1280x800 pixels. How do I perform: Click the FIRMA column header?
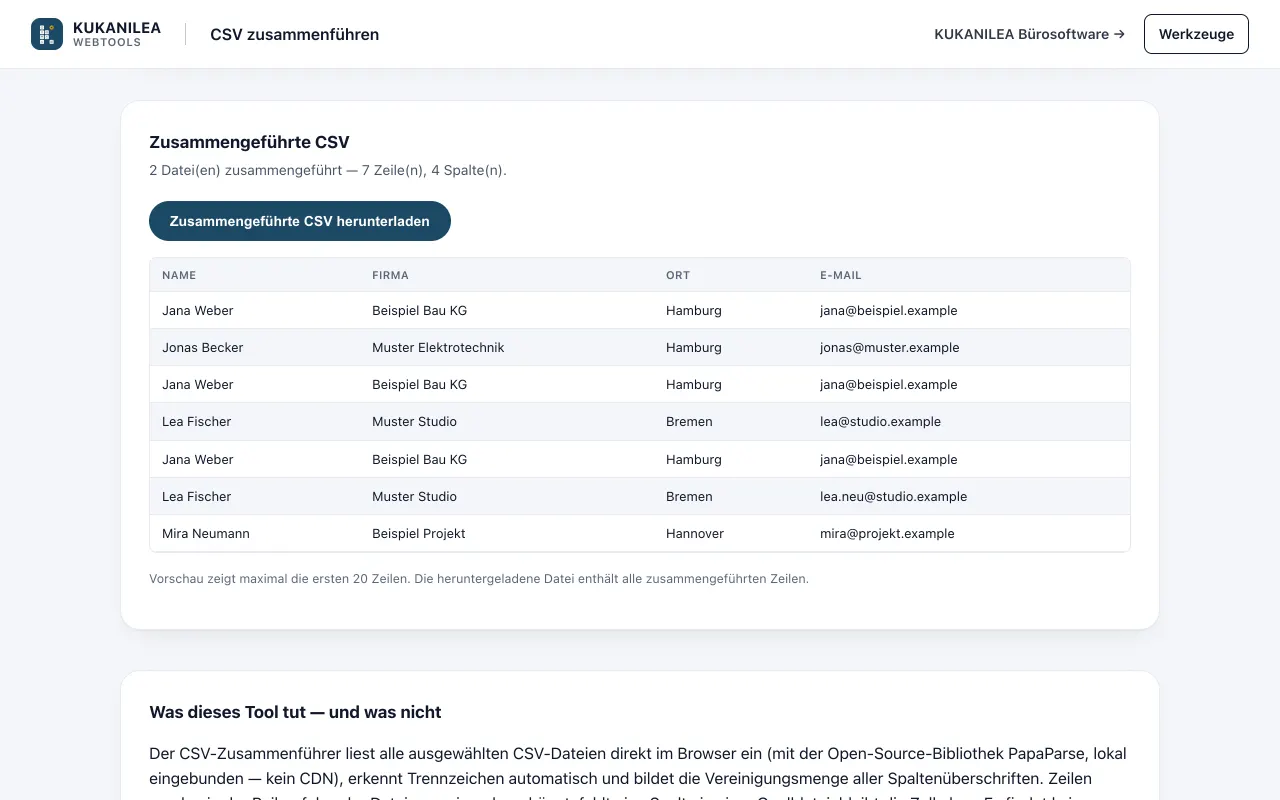click(x=390, y=275)
